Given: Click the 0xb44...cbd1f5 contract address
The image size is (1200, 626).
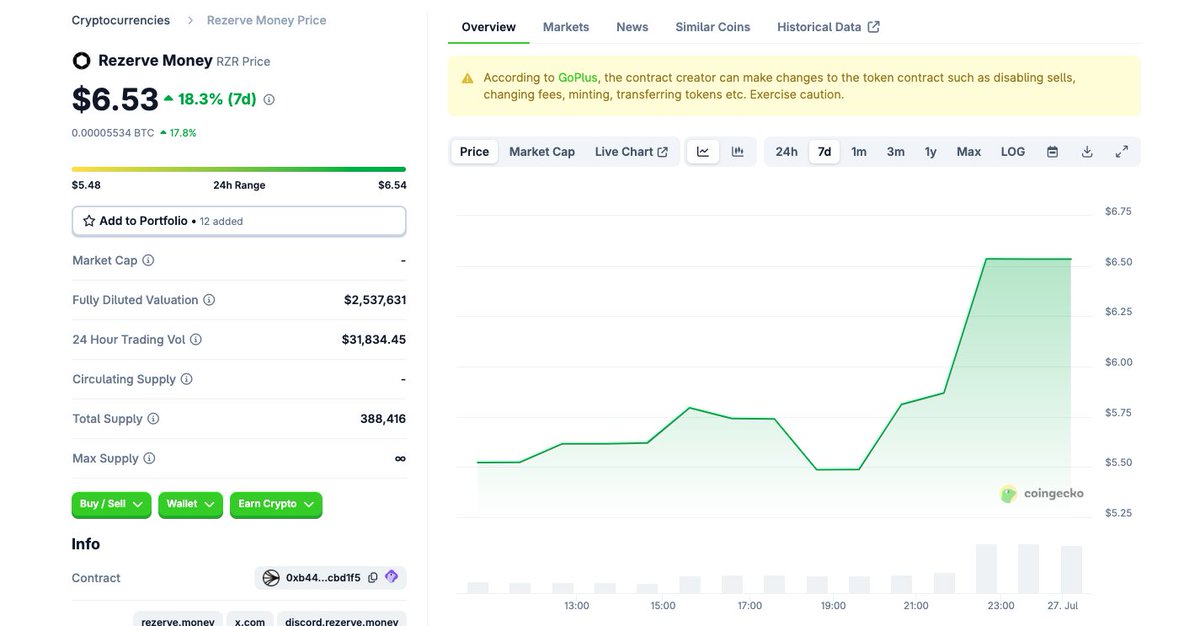Looking at the screenshot, I should [x=323, y=578].
